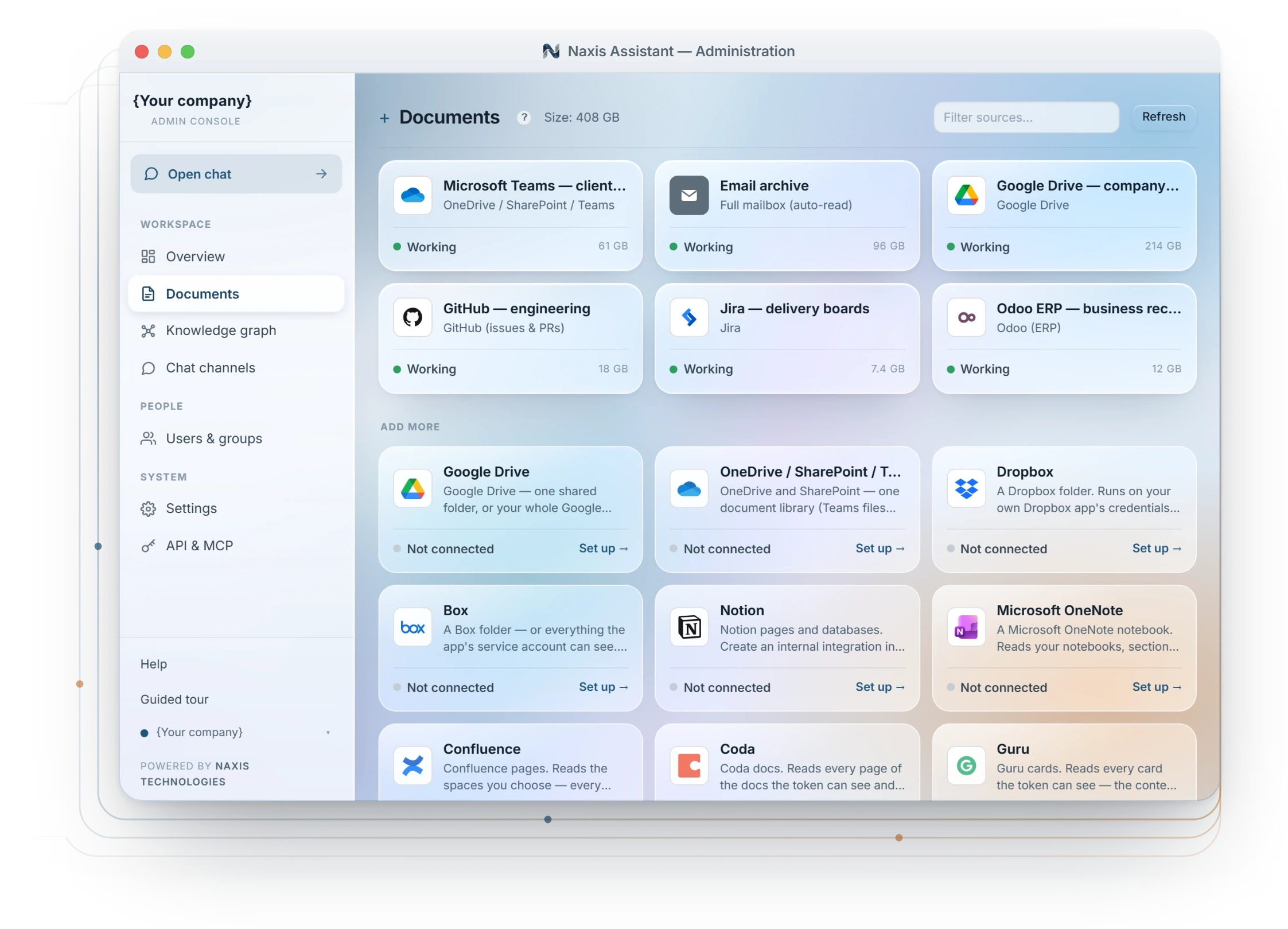
Task: Click the Drive icon on Google Drive — company card
Action: (966, 195)
